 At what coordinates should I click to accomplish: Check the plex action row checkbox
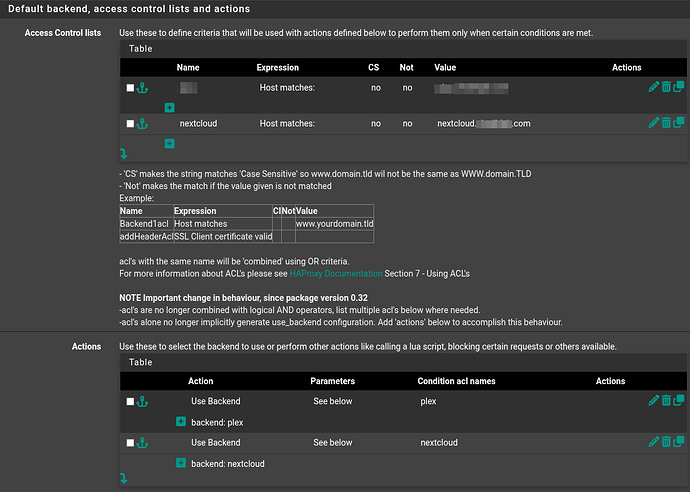click(x=130, y=402)
